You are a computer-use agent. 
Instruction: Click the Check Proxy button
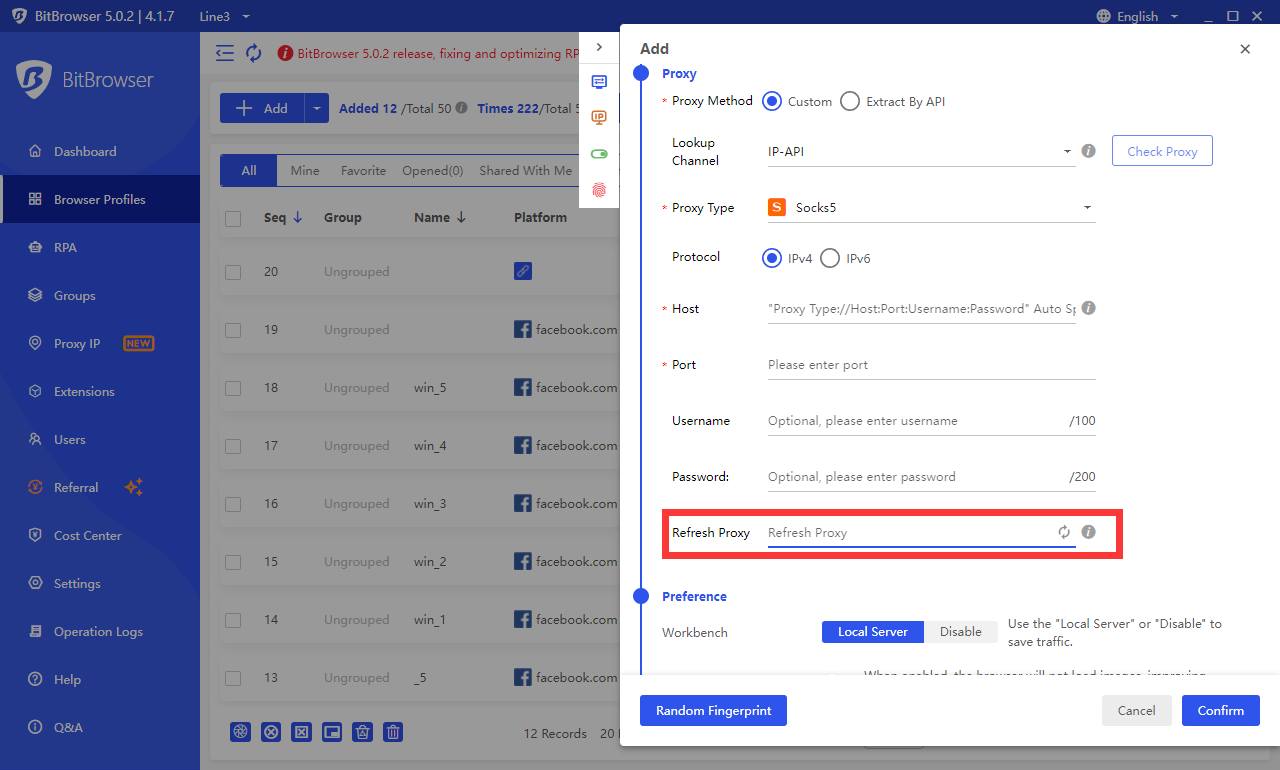[1162, 151]
